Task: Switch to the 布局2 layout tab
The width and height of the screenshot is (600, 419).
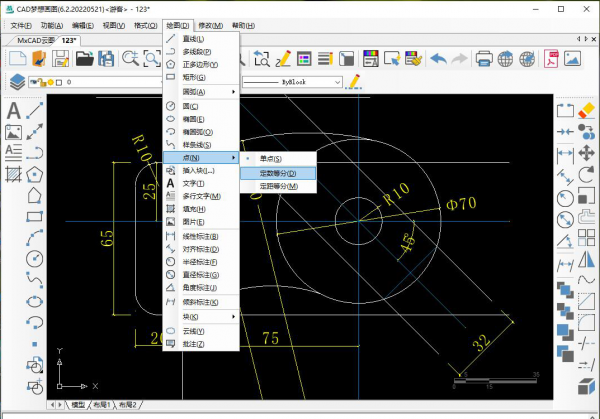Action: pos(127,404)
